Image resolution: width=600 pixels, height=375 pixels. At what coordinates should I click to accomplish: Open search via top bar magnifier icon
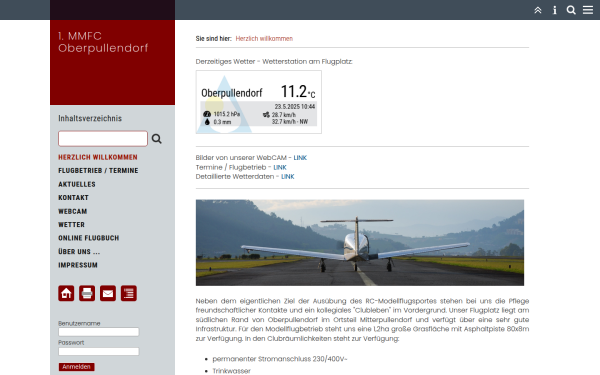click(x=571, y=10)
